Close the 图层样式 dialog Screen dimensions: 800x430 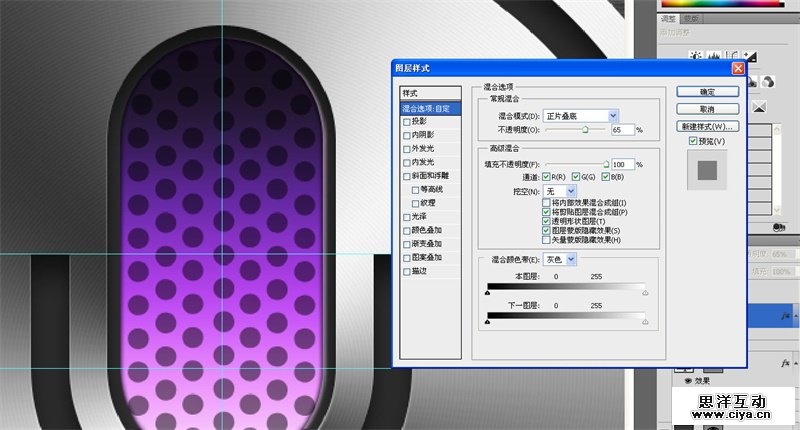(738, 68)
